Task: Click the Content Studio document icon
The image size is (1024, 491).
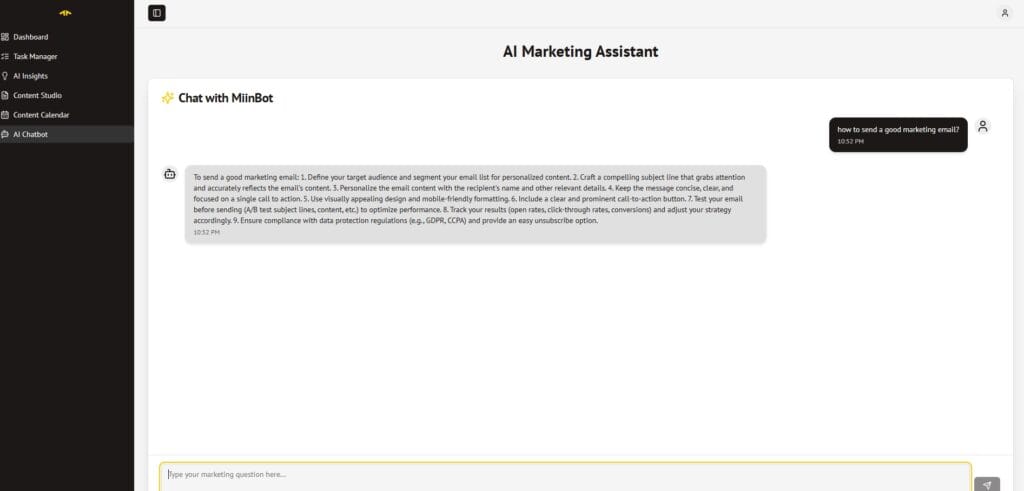Action: coord(5,95)
